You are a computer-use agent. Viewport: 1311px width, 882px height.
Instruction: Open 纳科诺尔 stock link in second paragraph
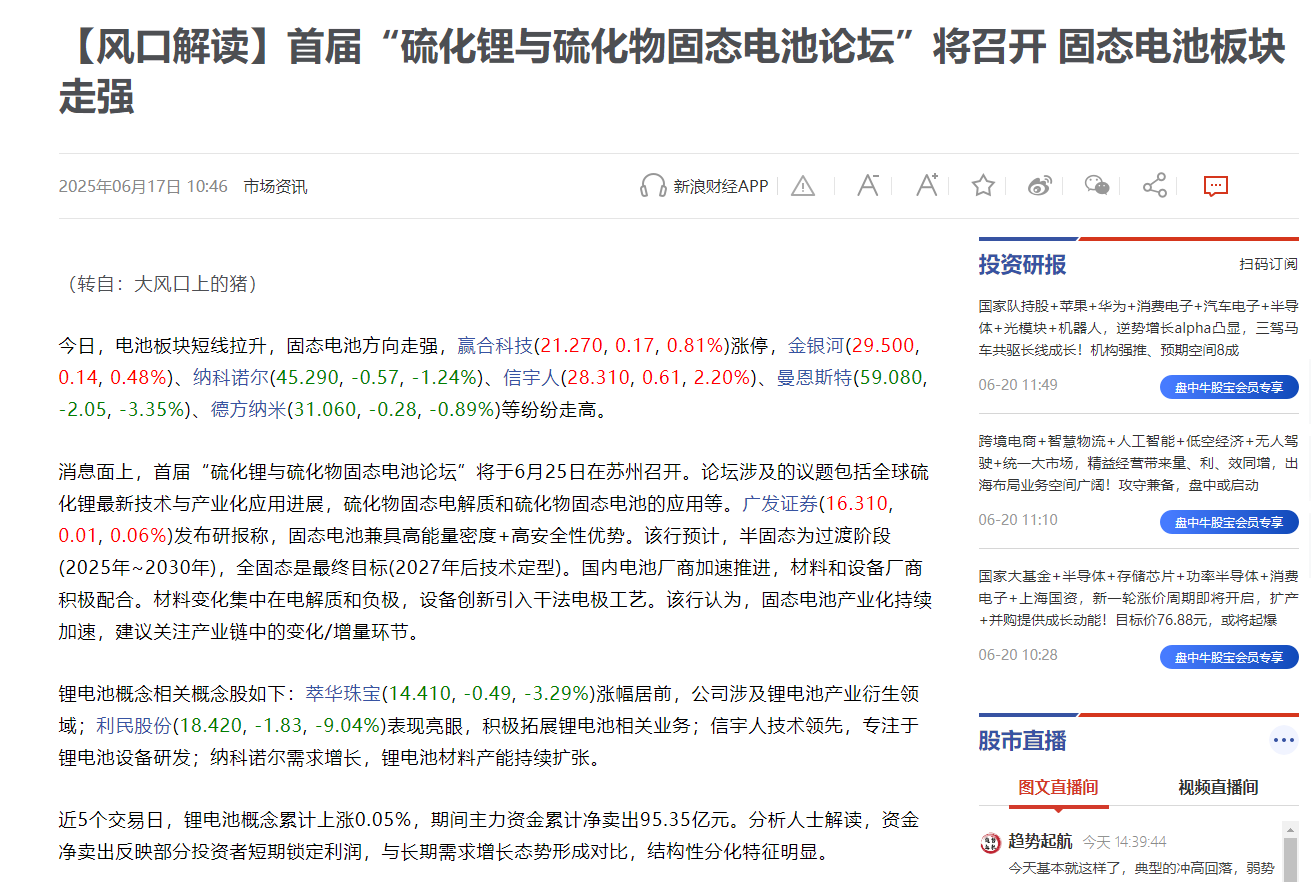click(x=231, y=377)
